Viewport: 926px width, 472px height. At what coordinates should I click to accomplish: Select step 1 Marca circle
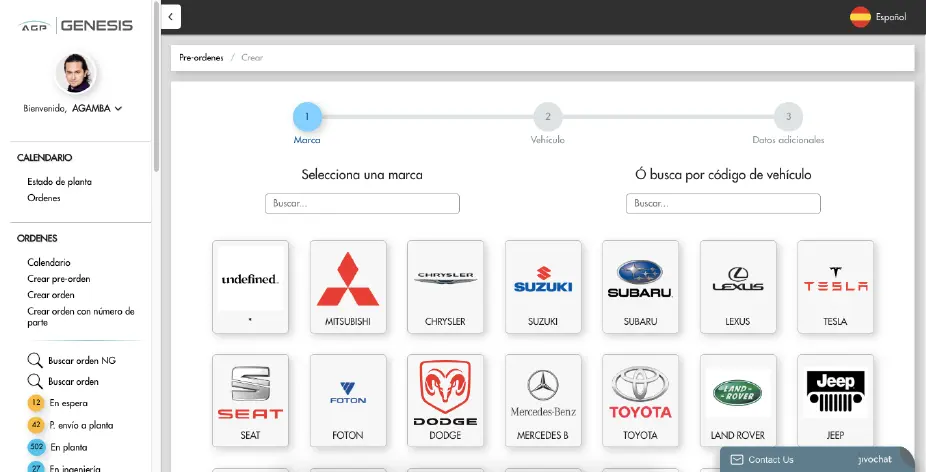pyautogui.click(x=307, y=117)
